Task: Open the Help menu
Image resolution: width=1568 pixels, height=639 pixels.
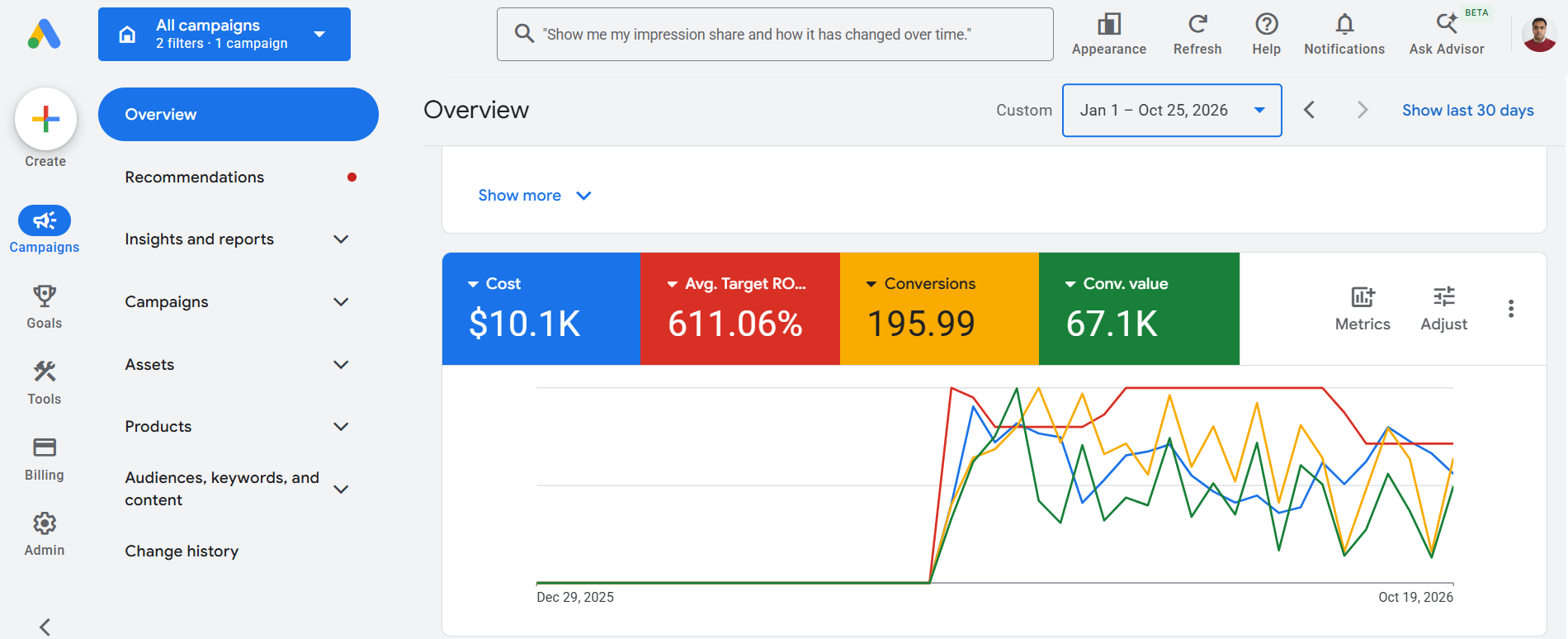Action: 1266,35
